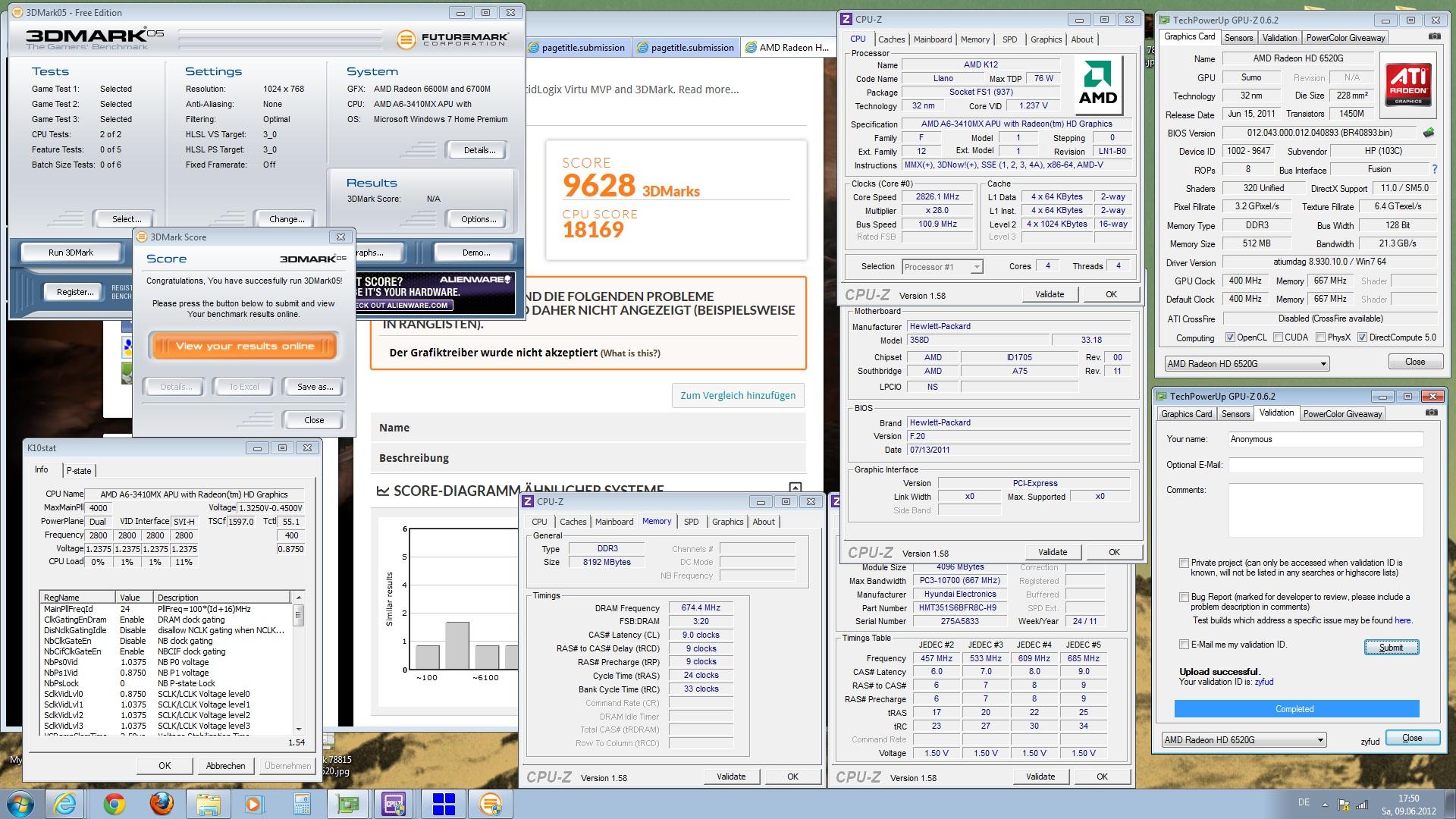Enable the Bug Report checkbox
1456x819 pixels.
pyautogui.click(x=1184, y=597)
